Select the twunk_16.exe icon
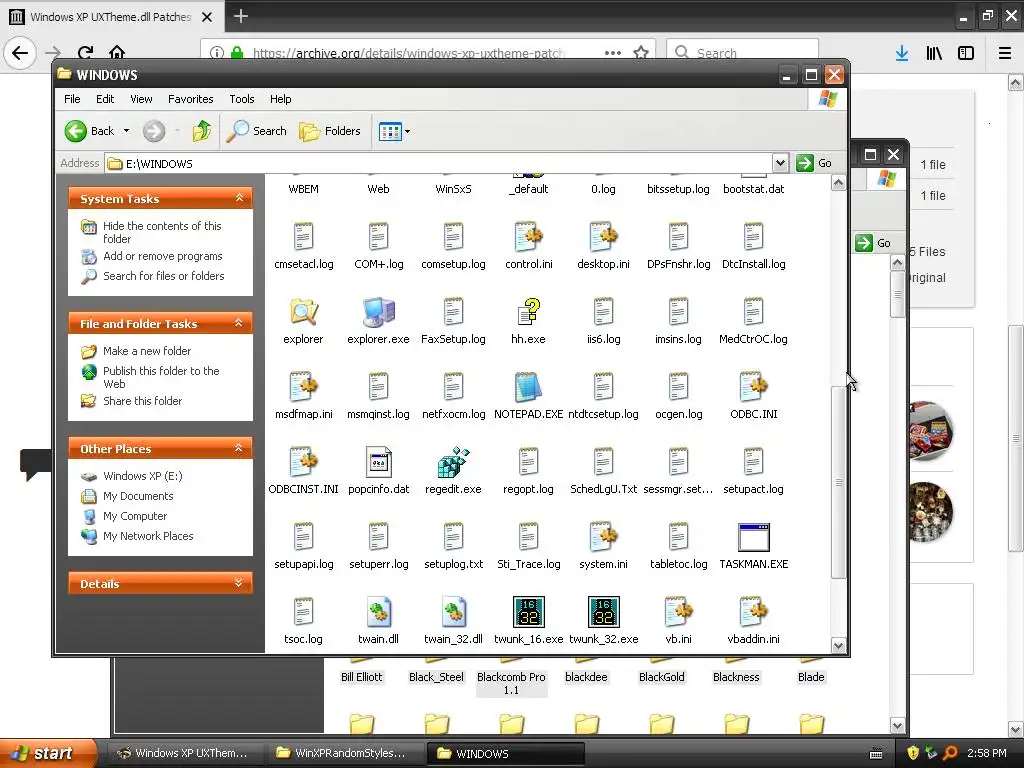This screenshot has width=1024, height=768. click(528, 613)
